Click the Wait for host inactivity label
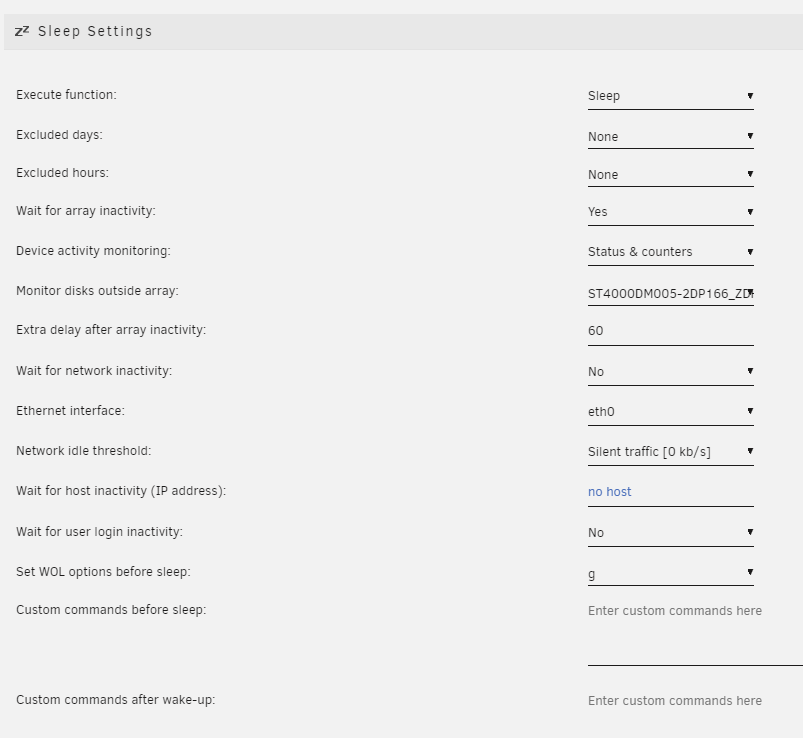 (121, 491)
